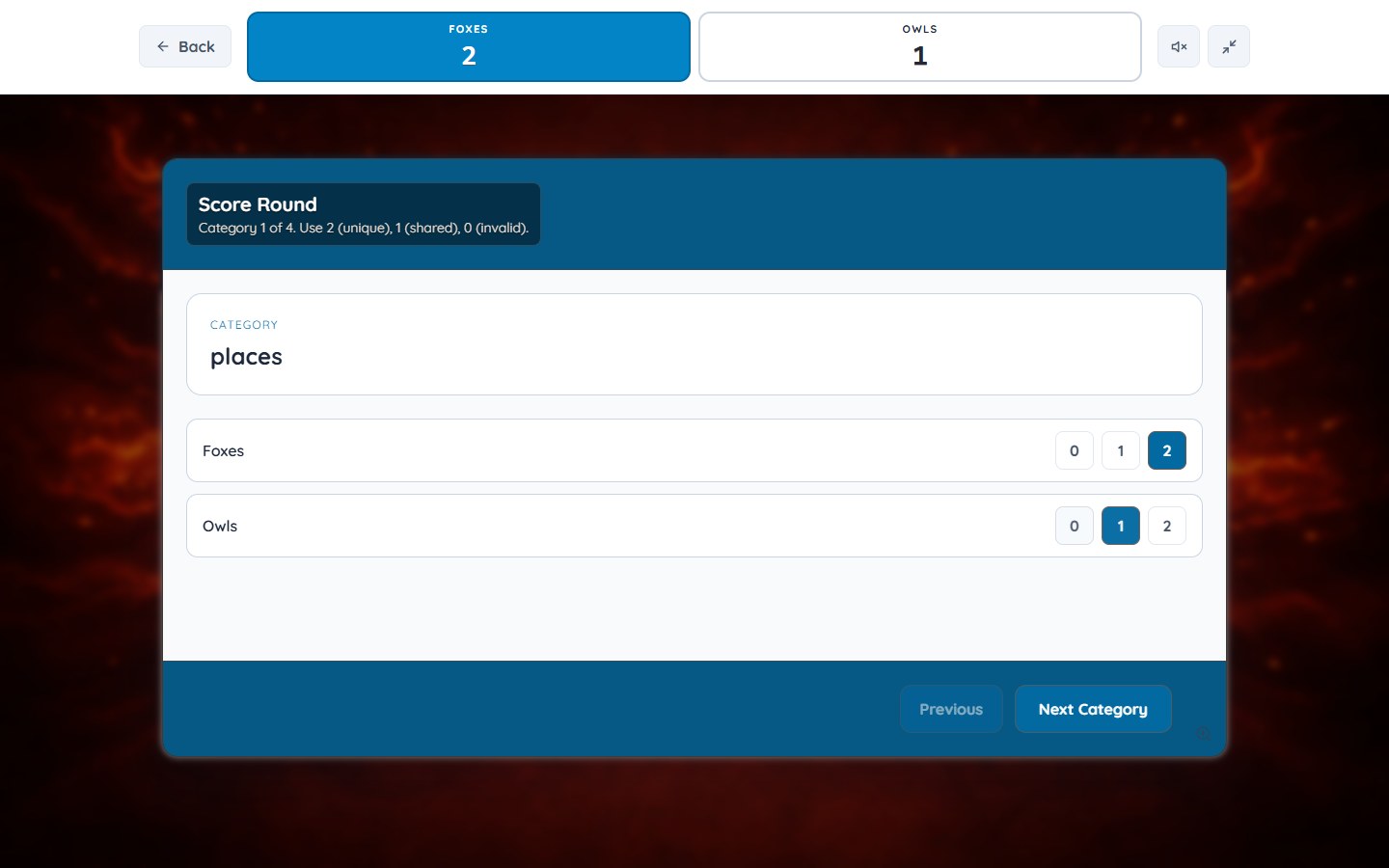1389x868 pixels.
Task: Give Foxes a score of 1
Action: coord(1121,450)
